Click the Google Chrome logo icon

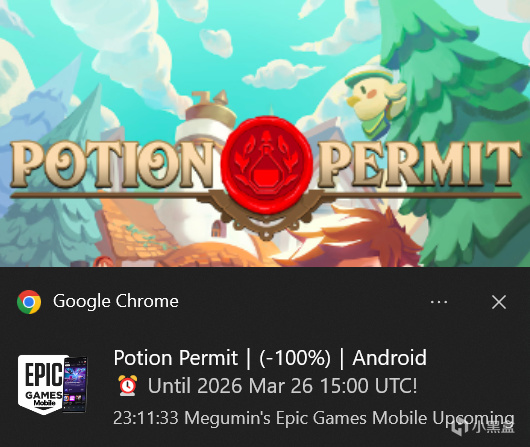(x=29, y=302)
